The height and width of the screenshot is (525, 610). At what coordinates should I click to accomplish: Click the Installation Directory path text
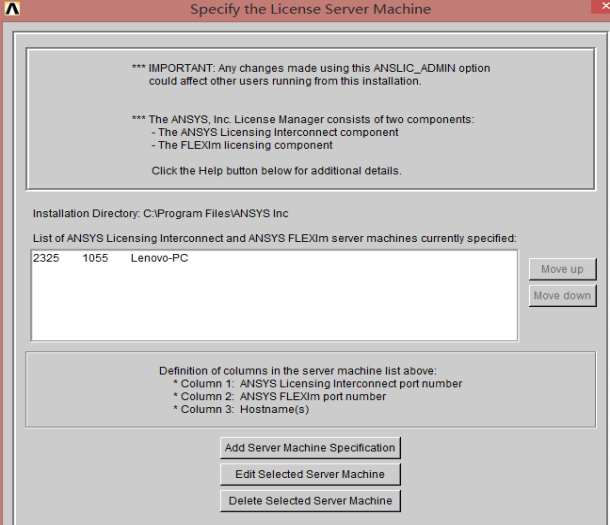pyautogui.click(x=160, y=213)
